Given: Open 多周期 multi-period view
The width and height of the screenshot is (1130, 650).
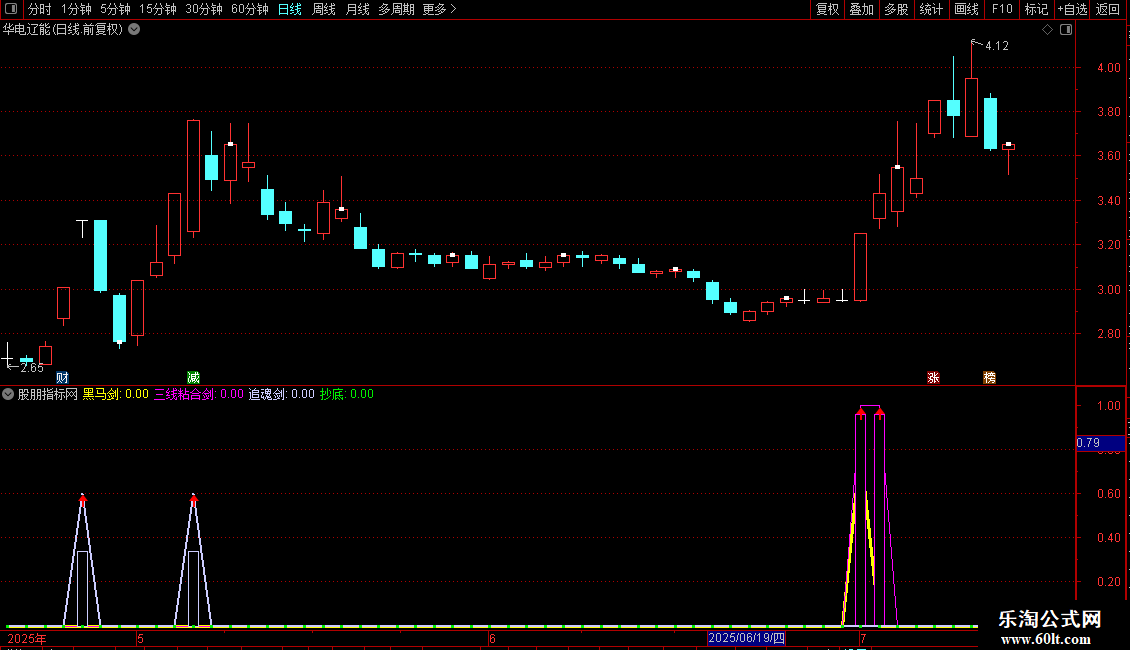Looking at the screenshot, I should (x=396, y=9).
